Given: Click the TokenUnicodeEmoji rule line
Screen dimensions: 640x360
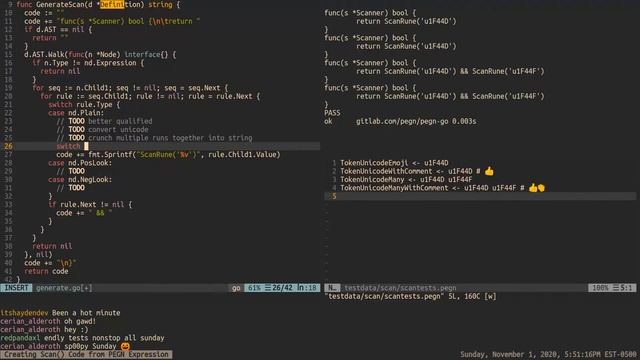Looking at the screenshot, I should pyautogui.click(x=394, y=163).
